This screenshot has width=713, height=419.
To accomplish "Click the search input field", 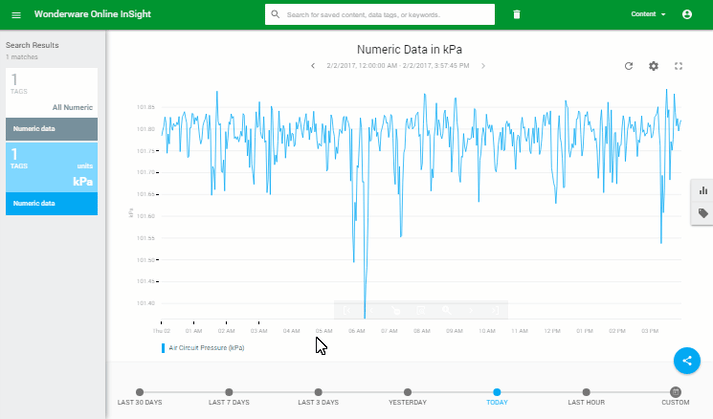I will click(380, 15).
